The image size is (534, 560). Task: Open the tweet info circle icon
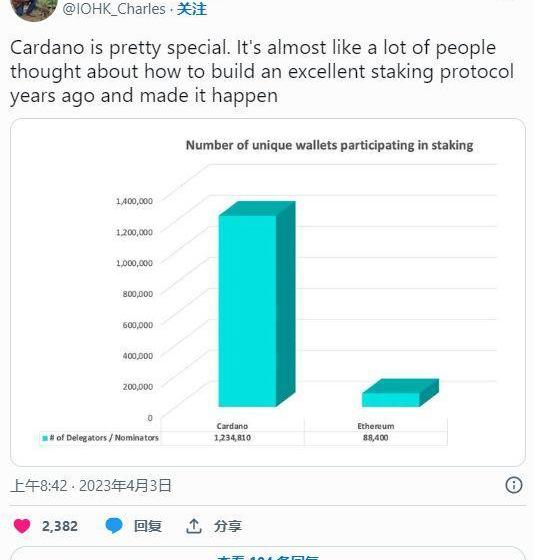click(514, 485)
